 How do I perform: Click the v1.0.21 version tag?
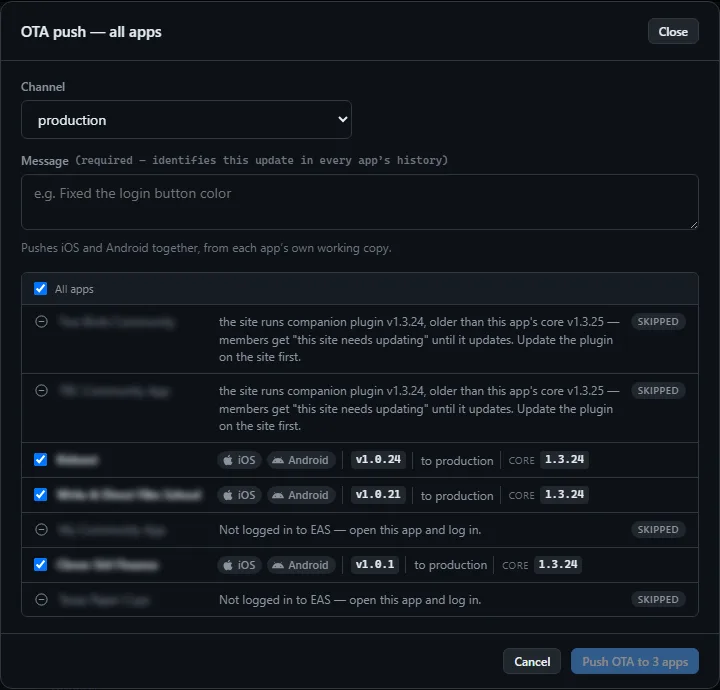coord(378,494)
